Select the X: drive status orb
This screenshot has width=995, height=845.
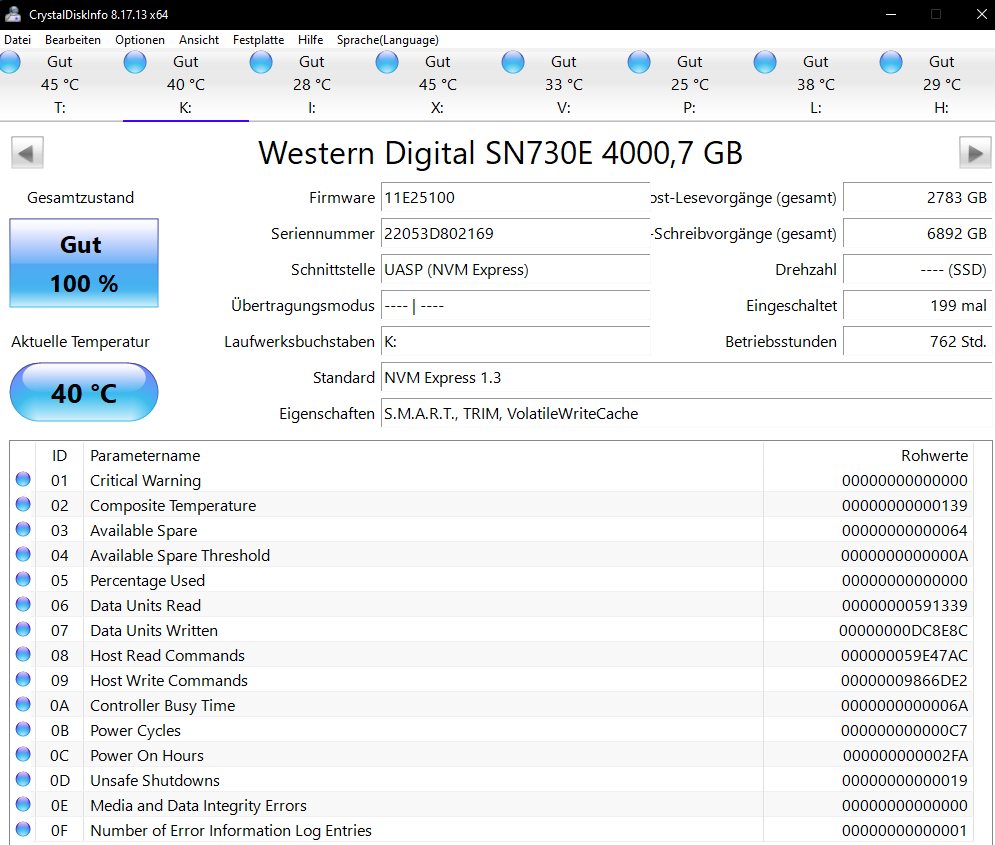tap(387, 62)
